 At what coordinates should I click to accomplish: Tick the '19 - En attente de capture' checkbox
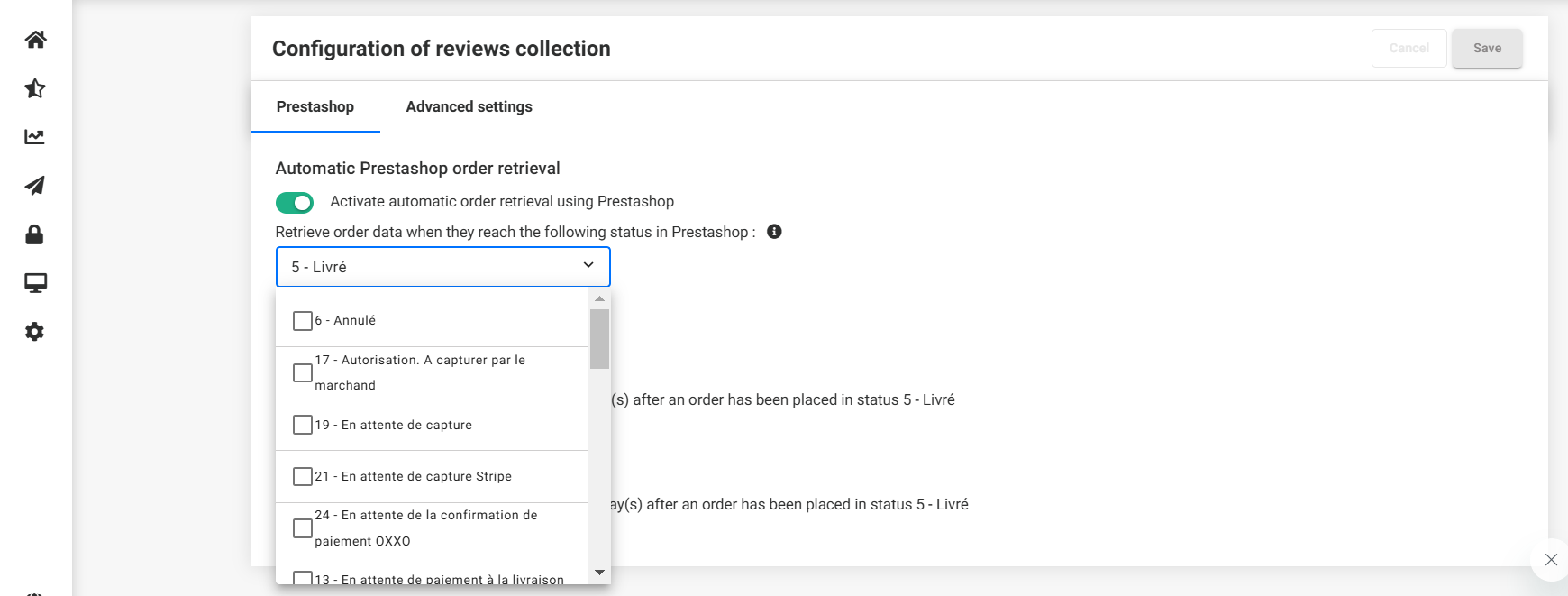point(303,425)
